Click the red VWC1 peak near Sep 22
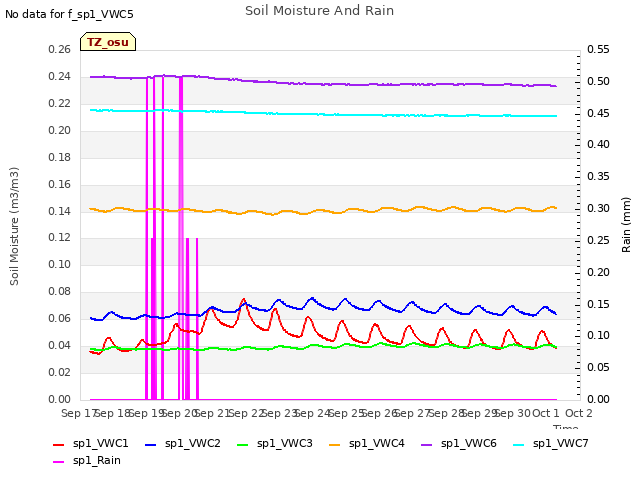 pyautogui.click(x=244, y=300)
